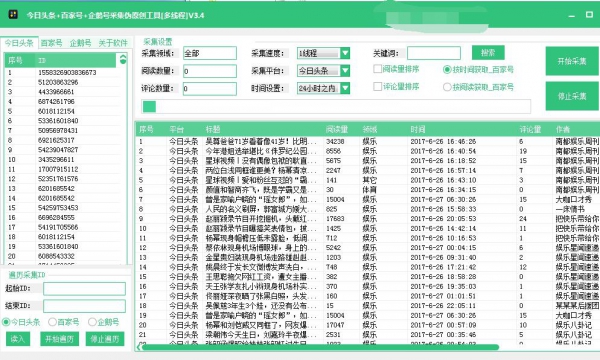This screenshot has height=360, width=600.
Task: Enable the 阅读量排序 checkbox
Action: 377,69
